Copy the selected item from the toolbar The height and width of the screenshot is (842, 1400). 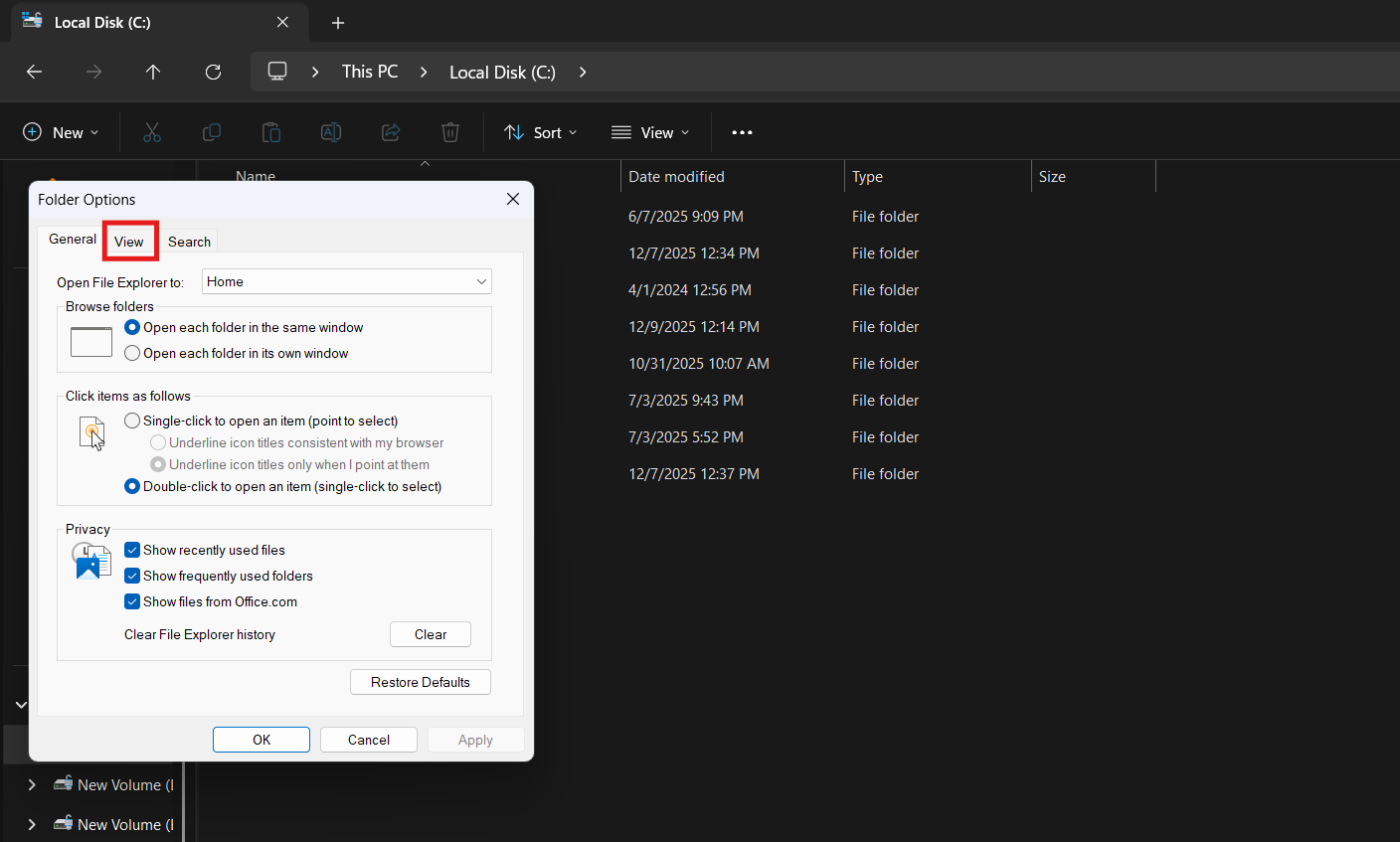[x=211, y=131]
